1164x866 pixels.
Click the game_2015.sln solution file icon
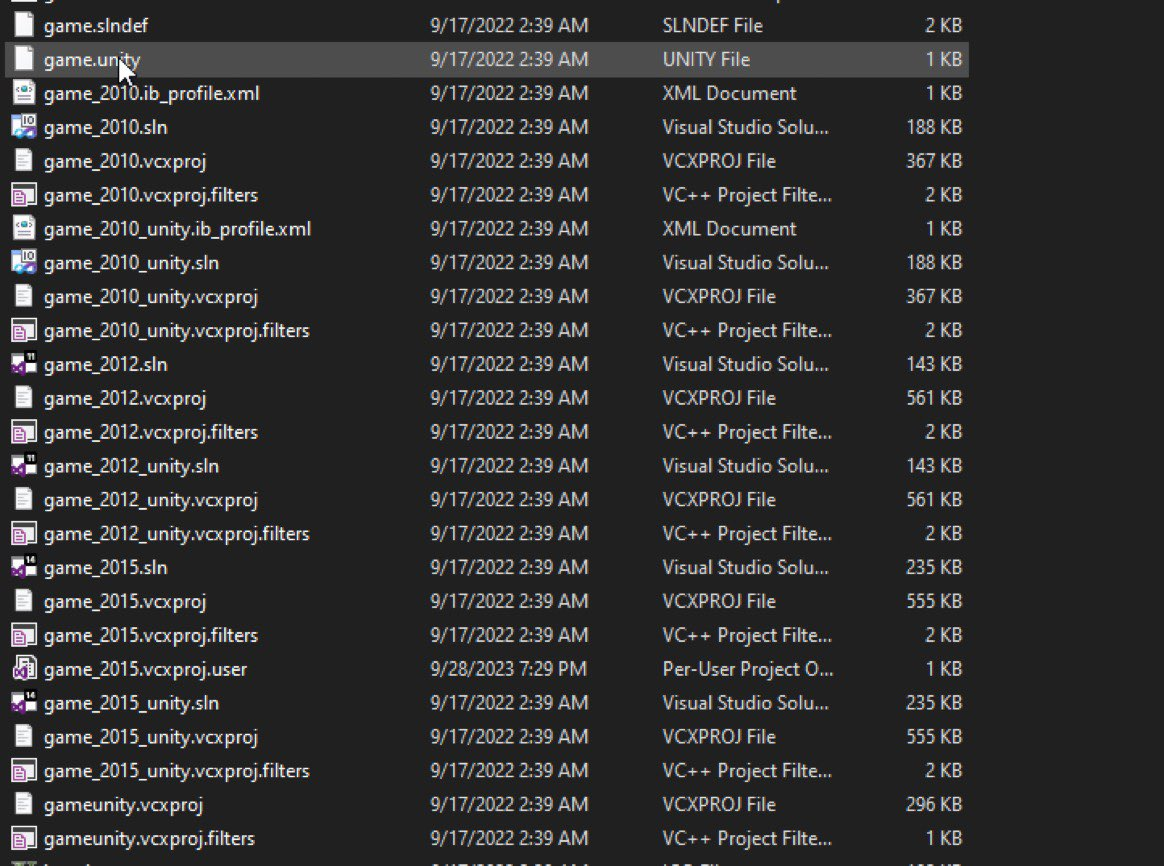click(24, 567)
